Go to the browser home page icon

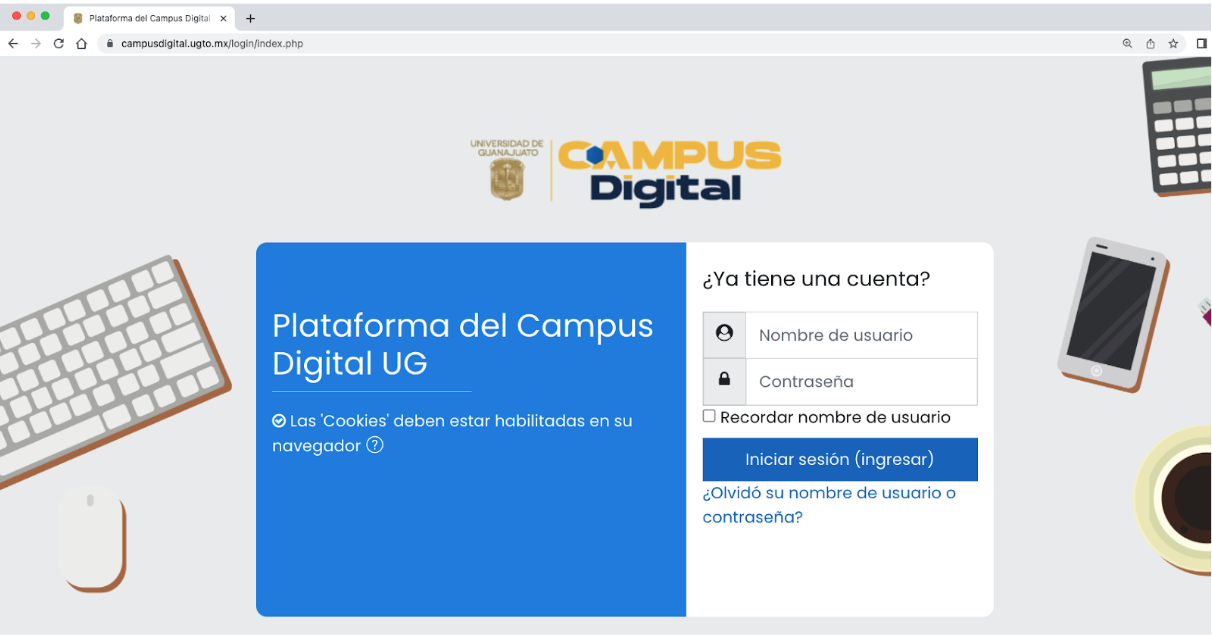(82, 43)
